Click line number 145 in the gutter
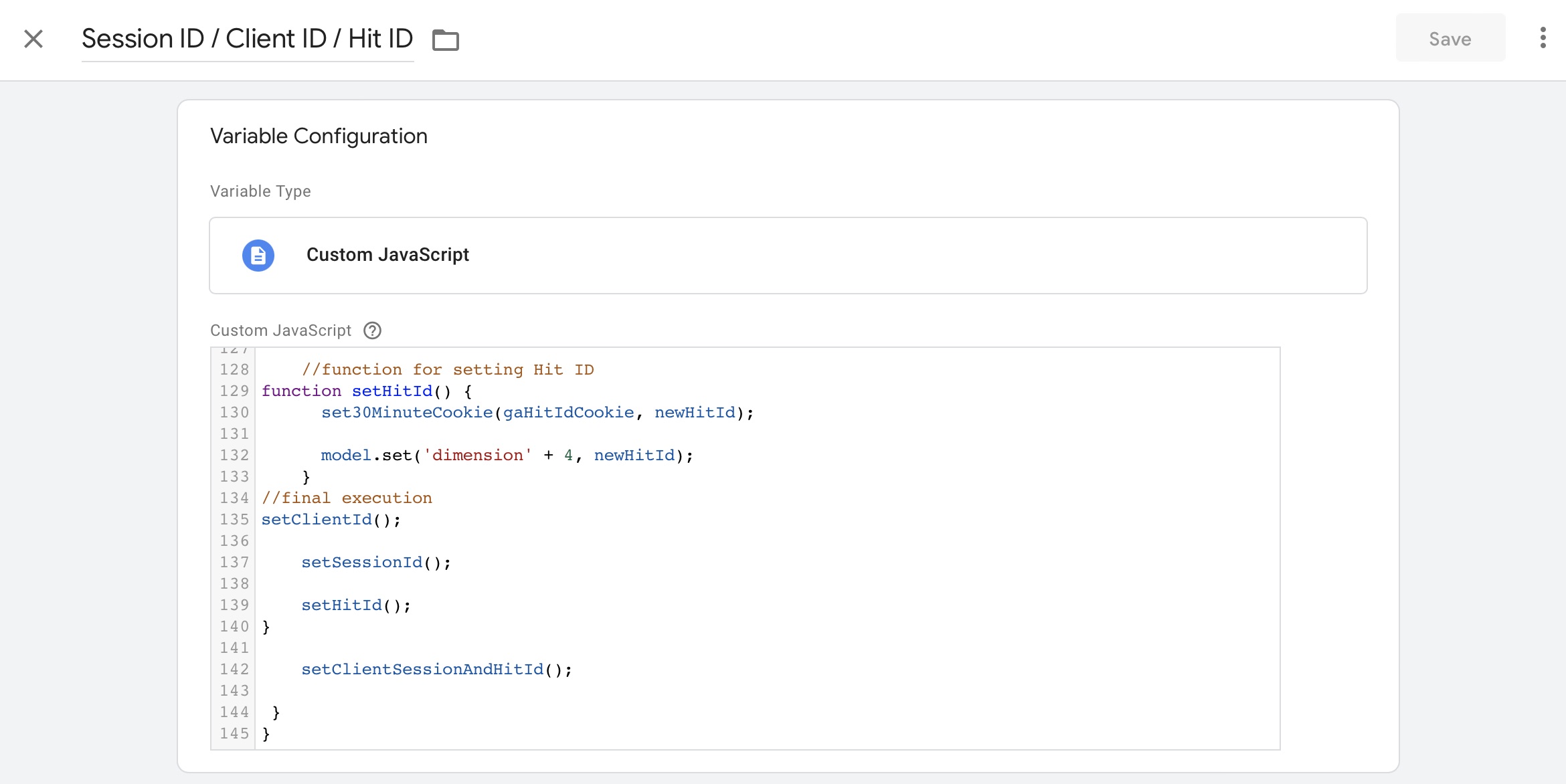 click(x=234, y=734)
